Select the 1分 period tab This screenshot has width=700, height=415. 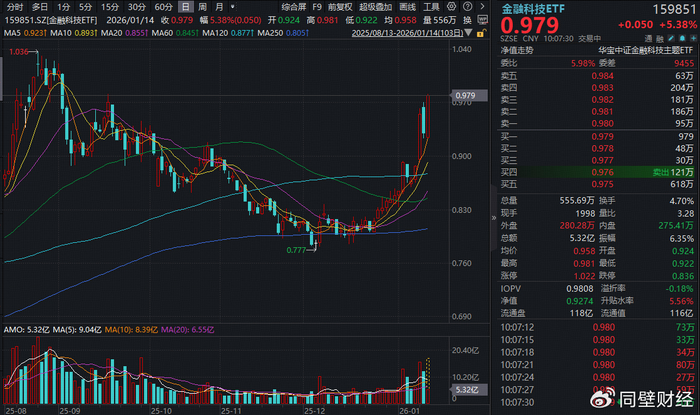[63, 7]
